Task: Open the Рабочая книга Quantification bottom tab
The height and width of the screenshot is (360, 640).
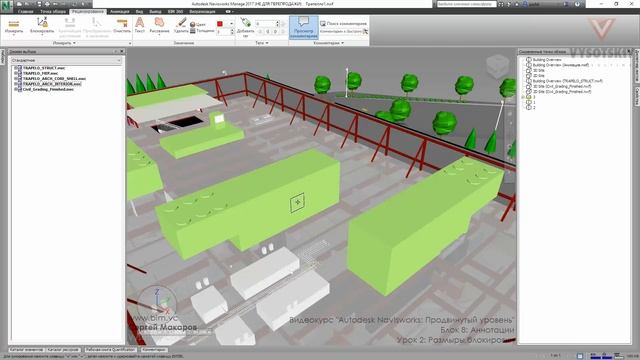Action: [111, 350]
